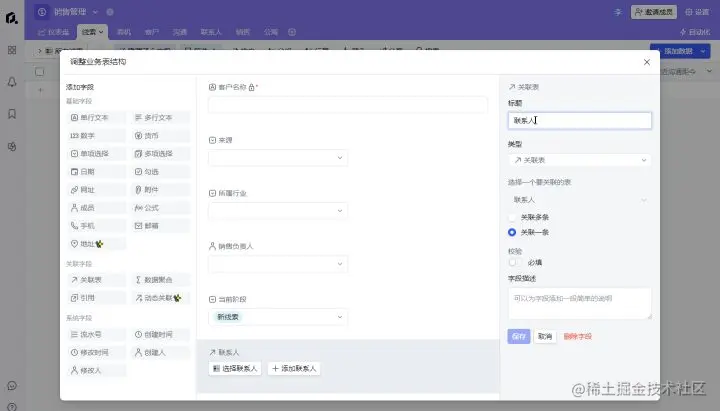Add a 修改时间 modified-time field
The height and width of the screenshot is (411, 720).
[x=96, y=352]
